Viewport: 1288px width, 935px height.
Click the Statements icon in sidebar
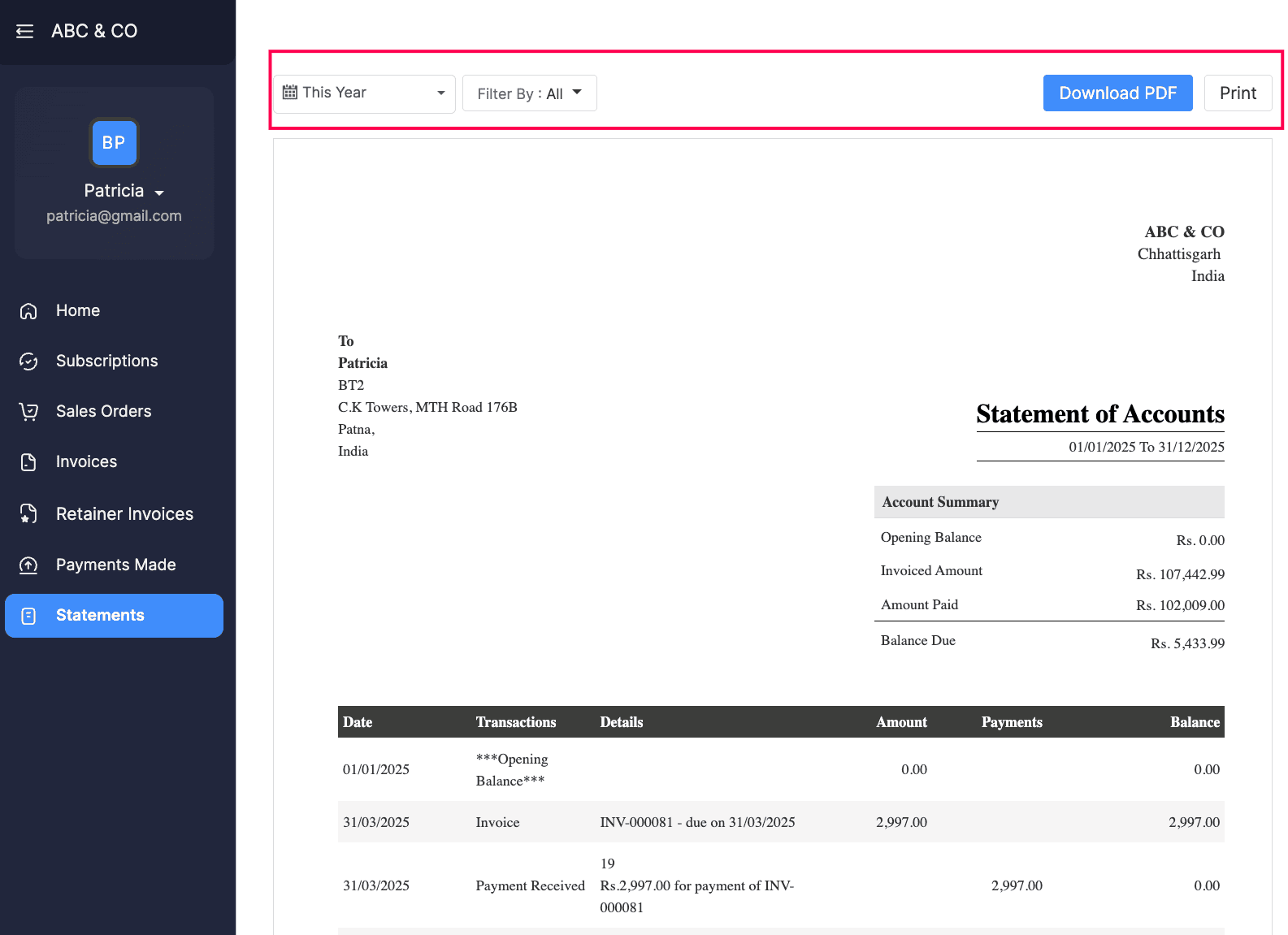click(x=28, y=616)
